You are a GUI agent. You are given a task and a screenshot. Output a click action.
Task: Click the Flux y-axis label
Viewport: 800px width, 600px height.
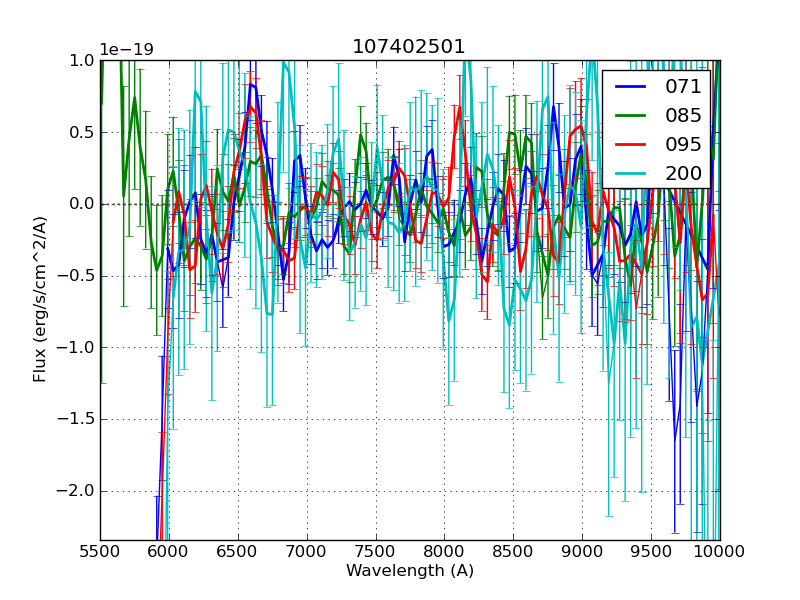(x=40, y=299)
